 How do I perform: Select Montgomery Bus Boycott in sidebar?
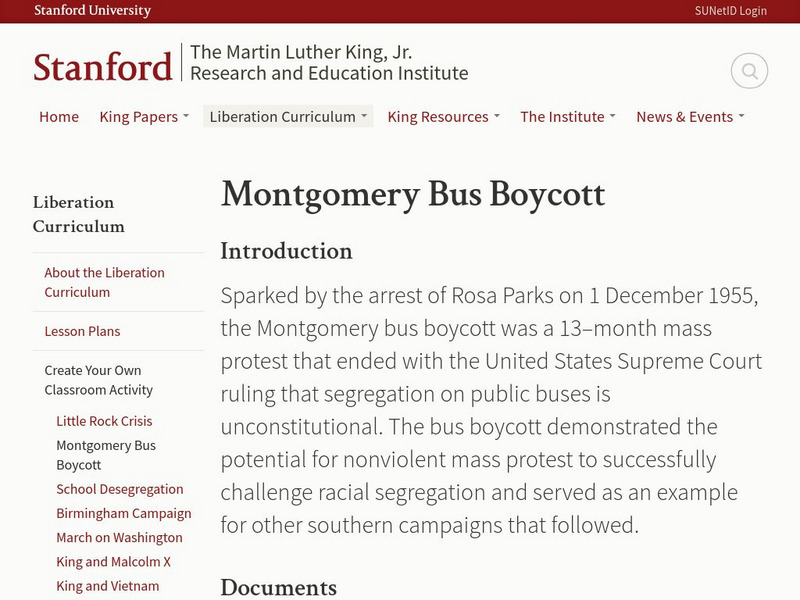click(106, 455)
